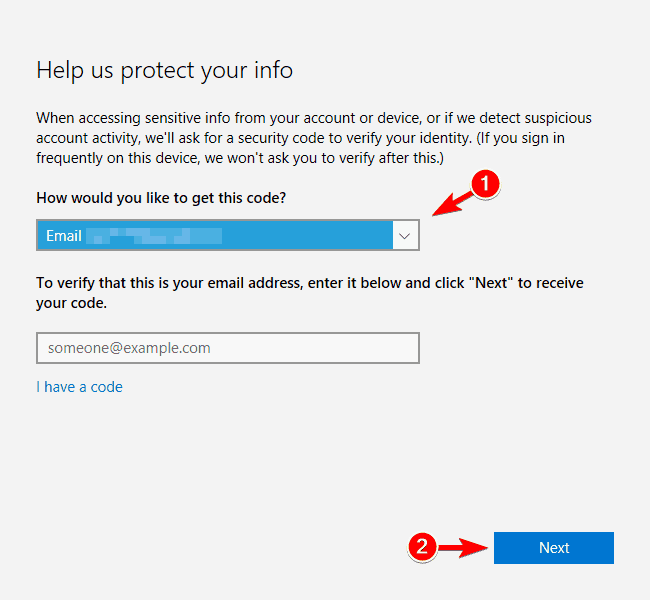This screenshot has height=600, width=650.
Task: Click the blue Next button
Action: point(553,548)
